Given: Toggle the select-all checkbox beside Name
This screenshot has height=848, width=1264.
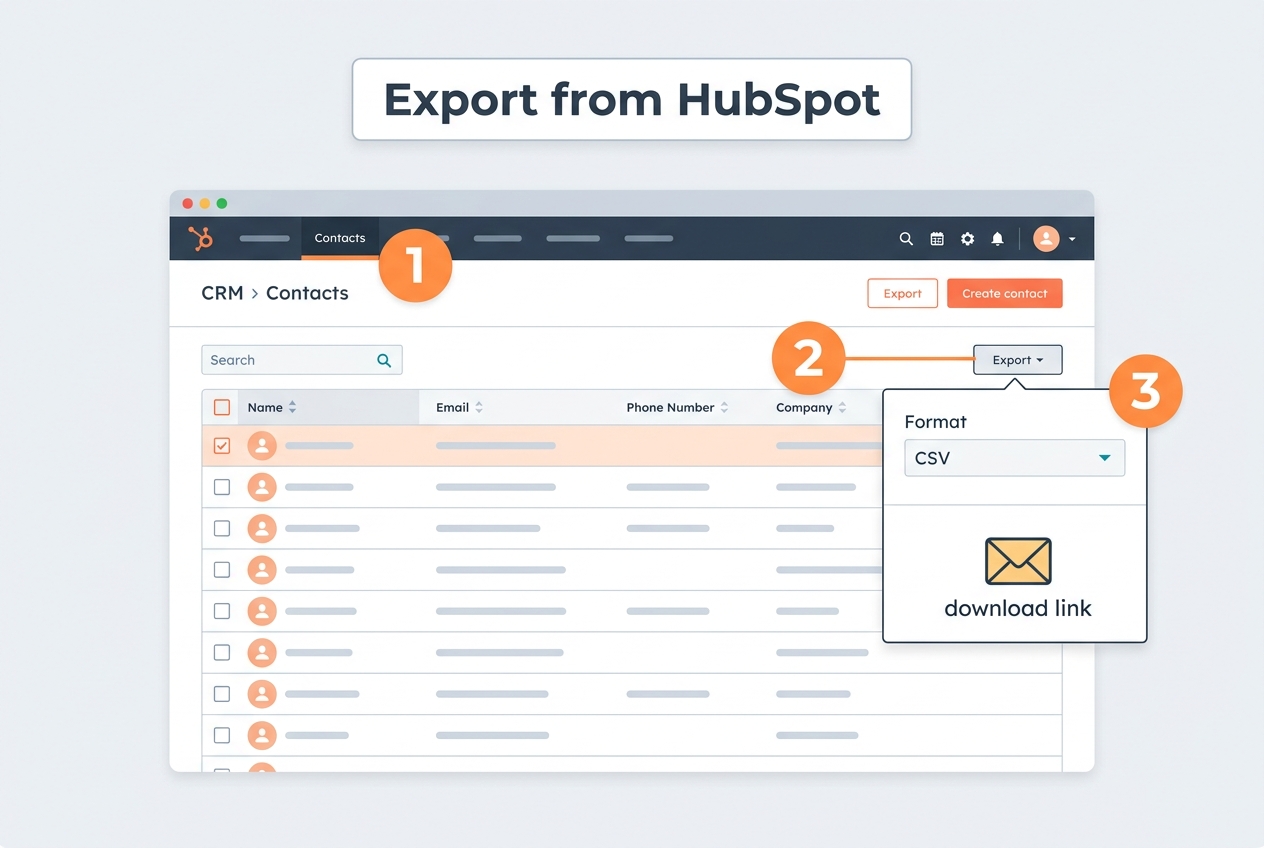Looking at the screenshot, I should point(222,407).
